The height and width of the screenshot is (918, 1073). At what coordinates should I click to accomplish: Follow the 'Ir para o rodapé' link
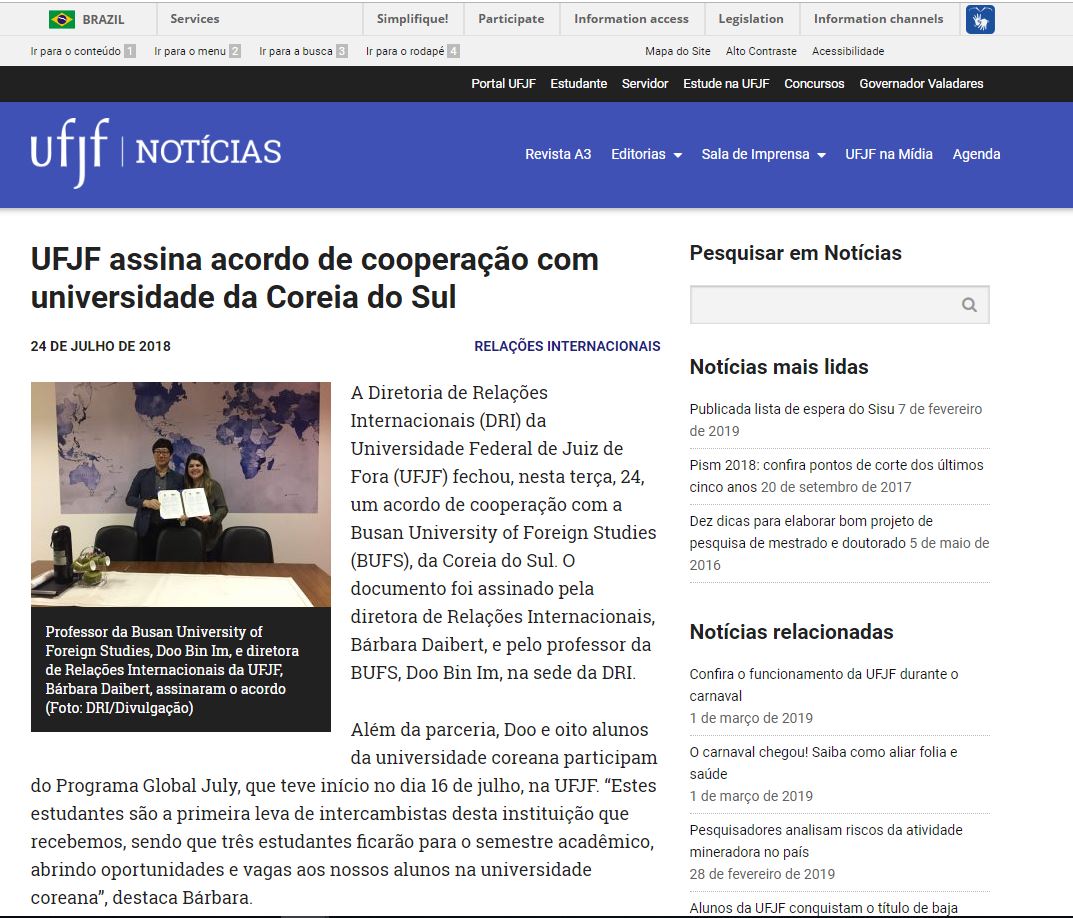click(413, 51)
